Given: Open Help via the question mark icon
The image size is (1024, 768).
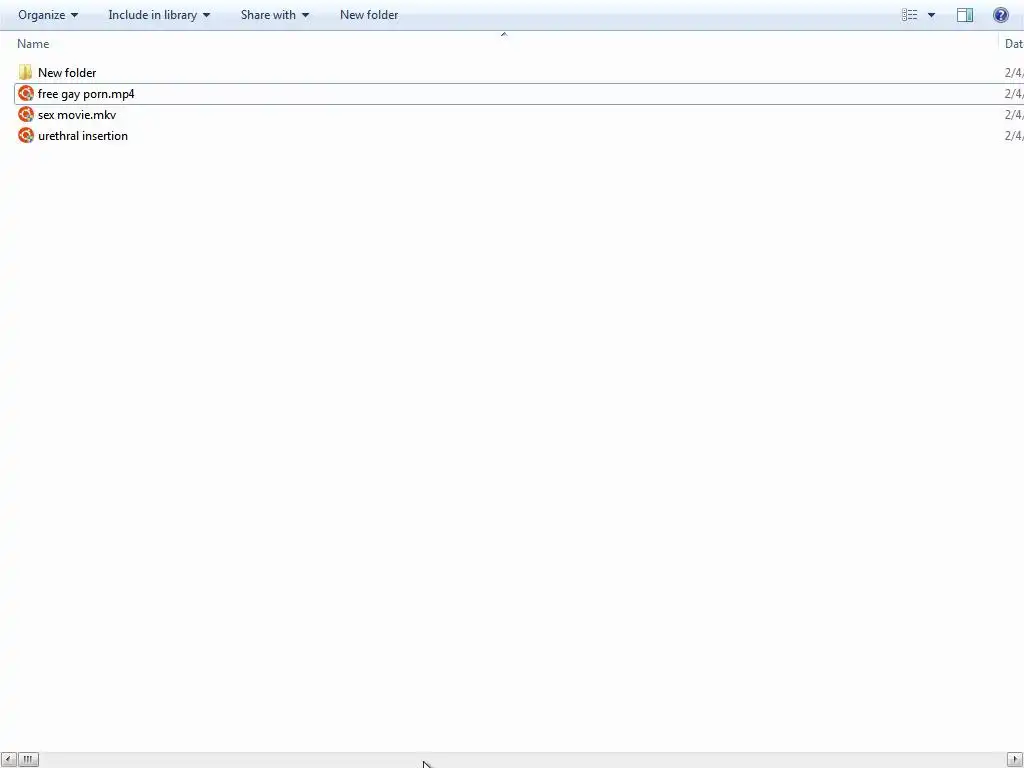Looking at the screenshot, I should pyautogui.click(x=1000, y=15).
